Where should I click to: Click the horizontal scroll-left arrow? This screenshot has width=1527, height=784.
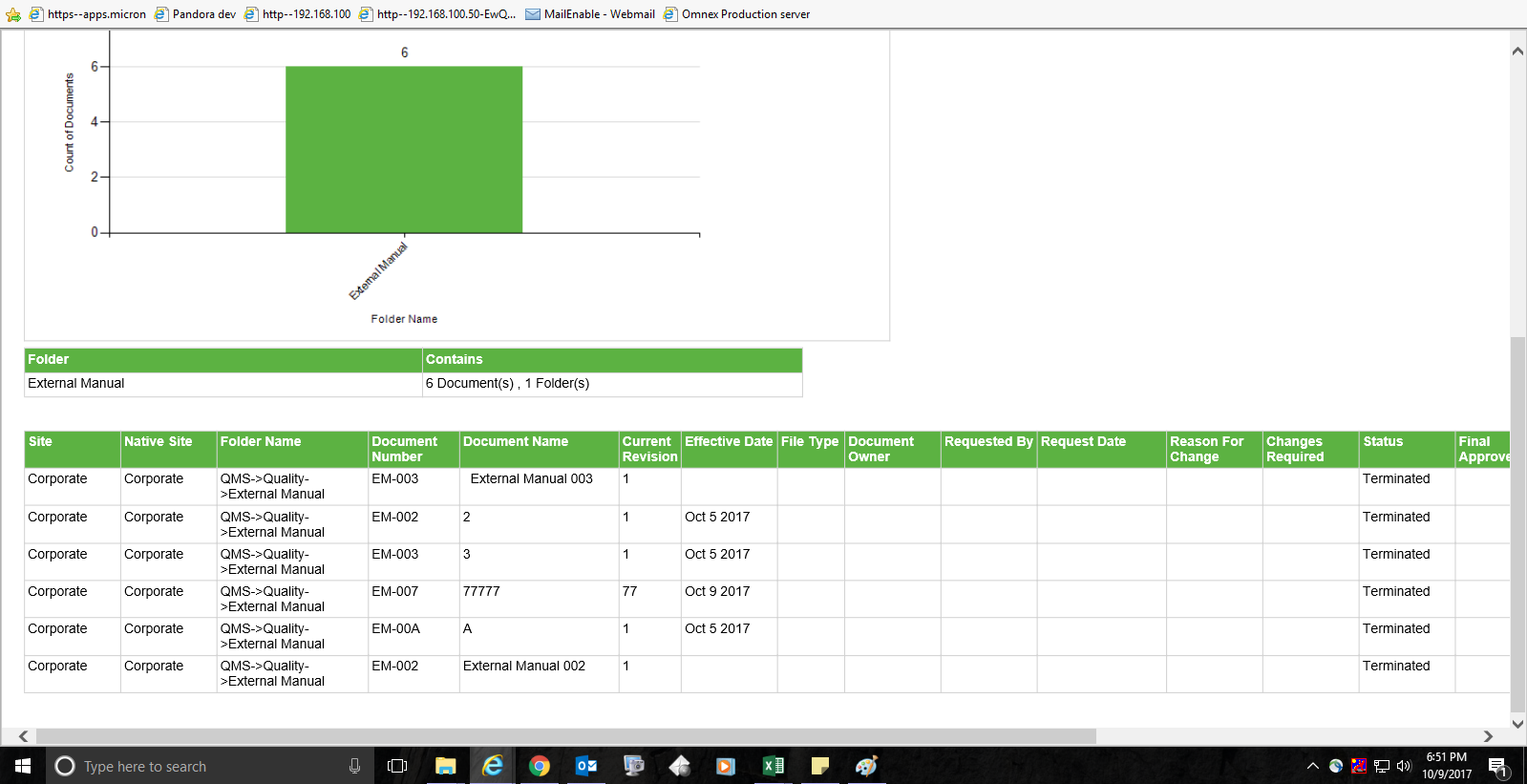point(24,736)
